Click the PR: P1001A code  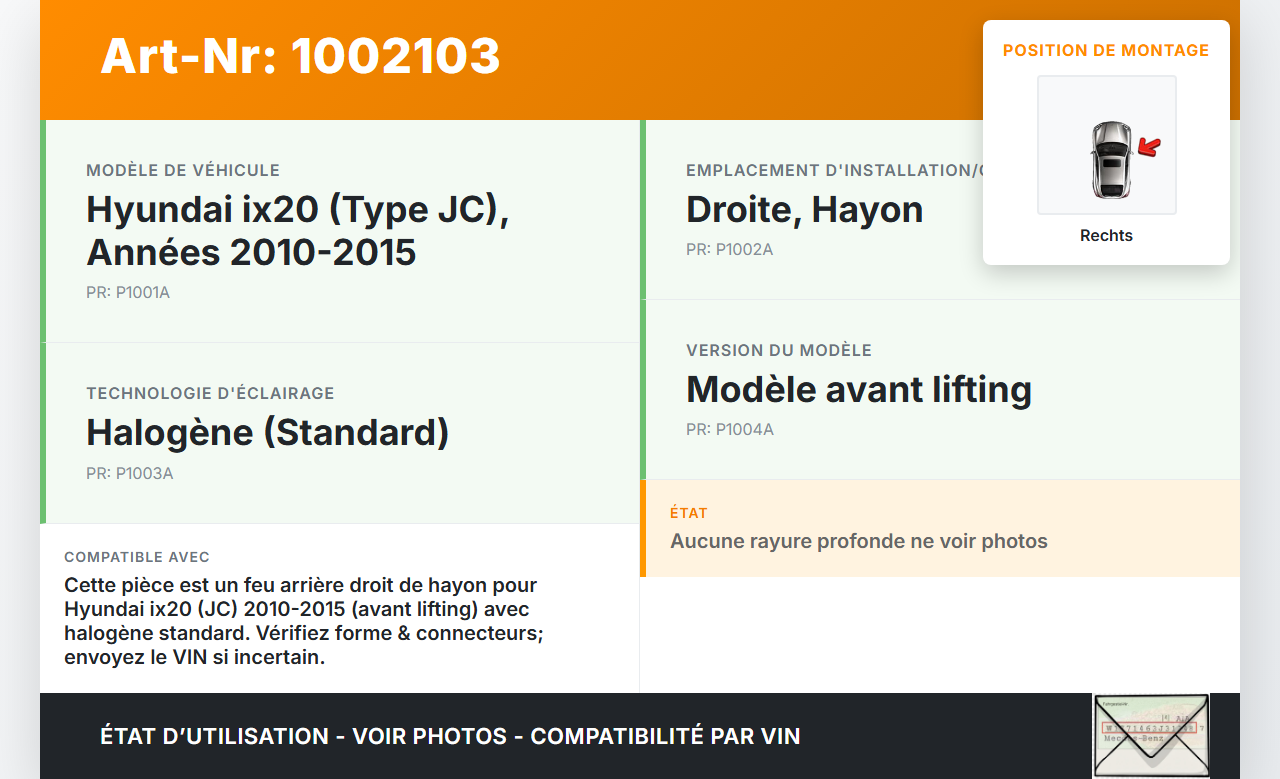tap(128, 293)
